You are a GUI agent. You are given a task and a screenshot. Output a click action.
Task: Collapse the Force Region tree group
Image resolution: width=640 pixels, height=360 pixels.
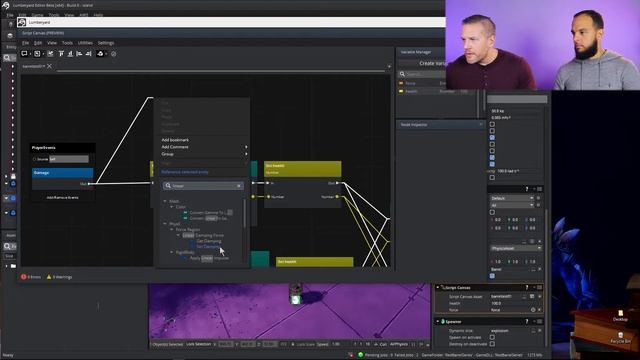click(172, 229)
